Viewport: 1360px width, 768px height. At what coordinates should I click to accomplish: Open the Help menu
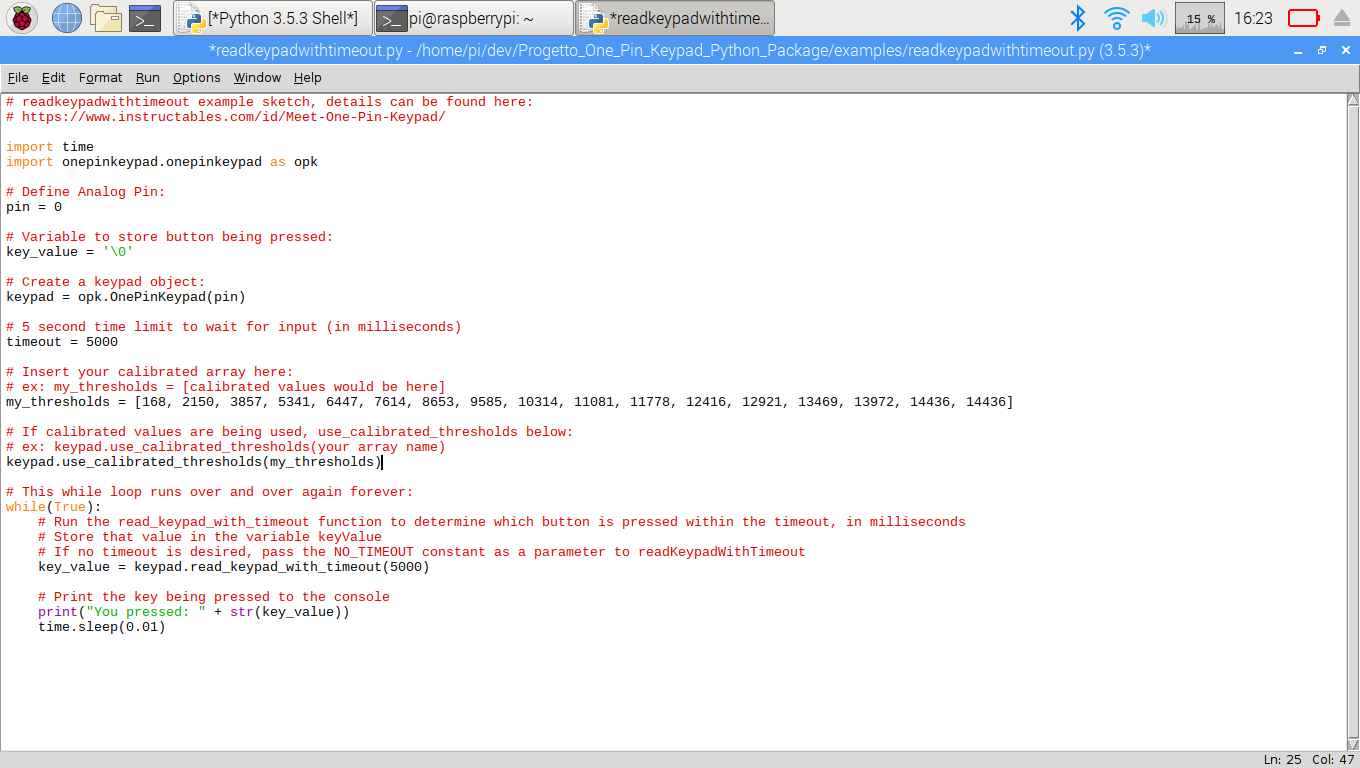pos(308,77)
